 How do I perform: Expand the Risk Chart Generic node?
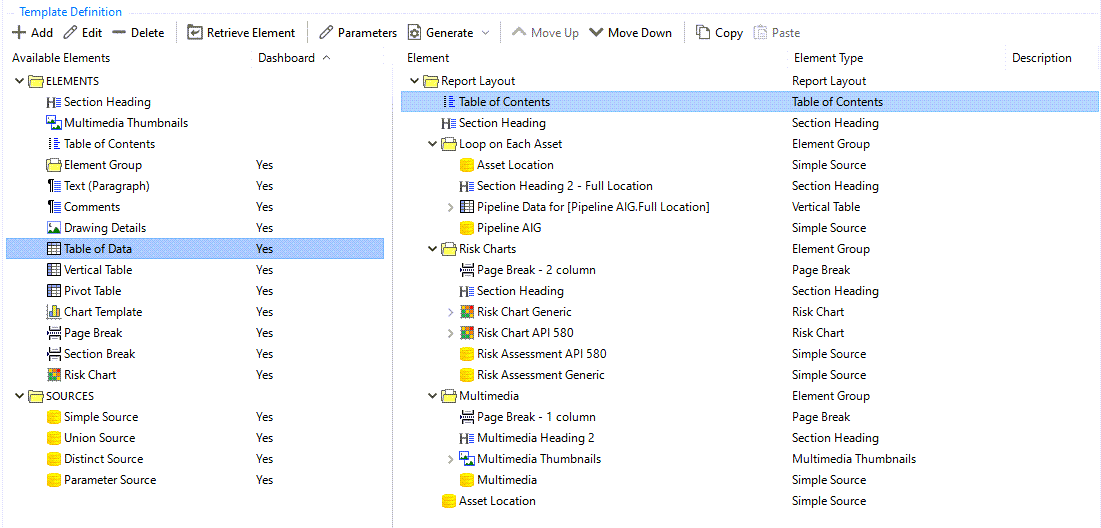click(x=451, y=312)
